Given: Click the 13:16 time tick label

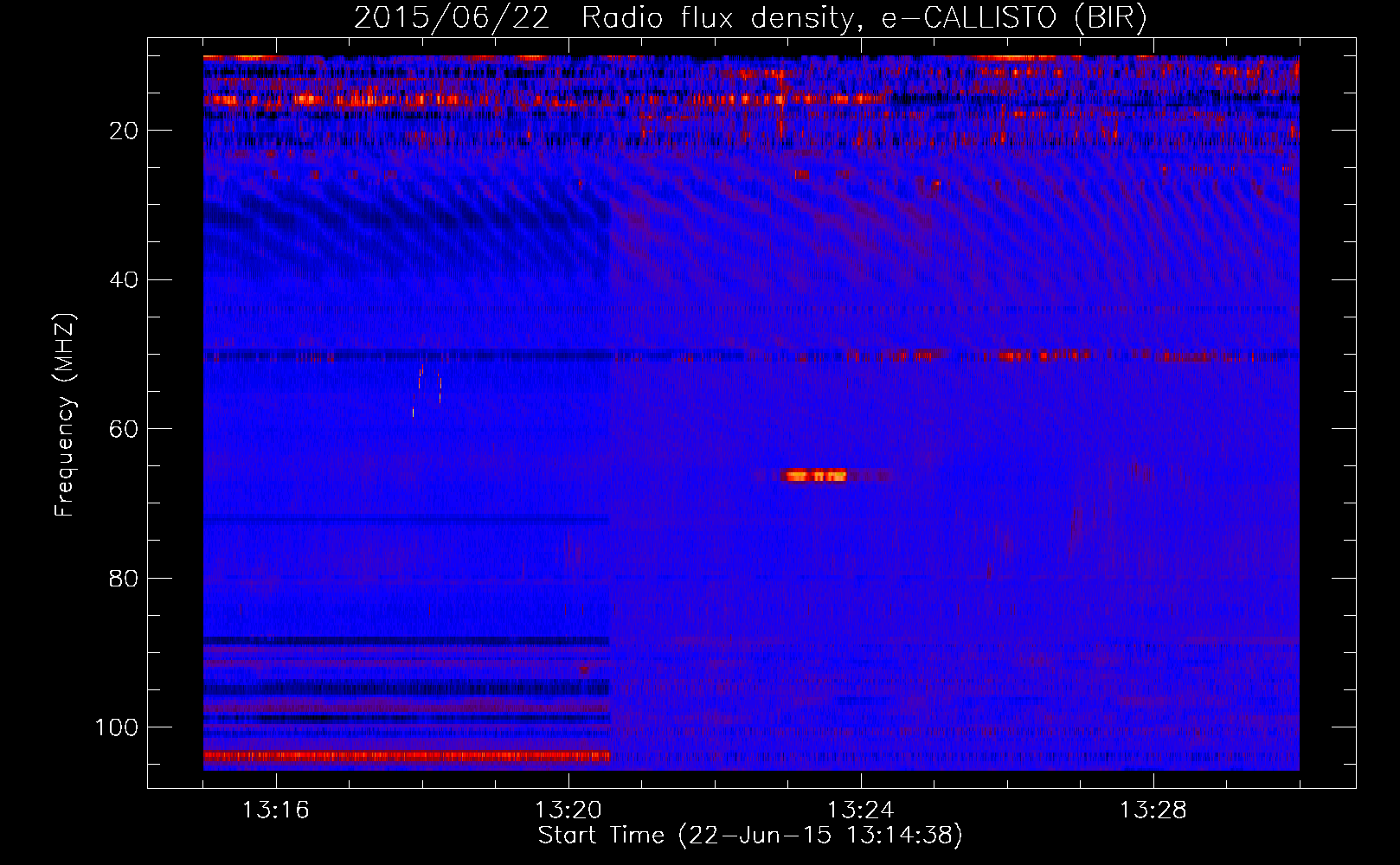Looking at the screenshot, I should pyautogui.click(x=275, y=811).
